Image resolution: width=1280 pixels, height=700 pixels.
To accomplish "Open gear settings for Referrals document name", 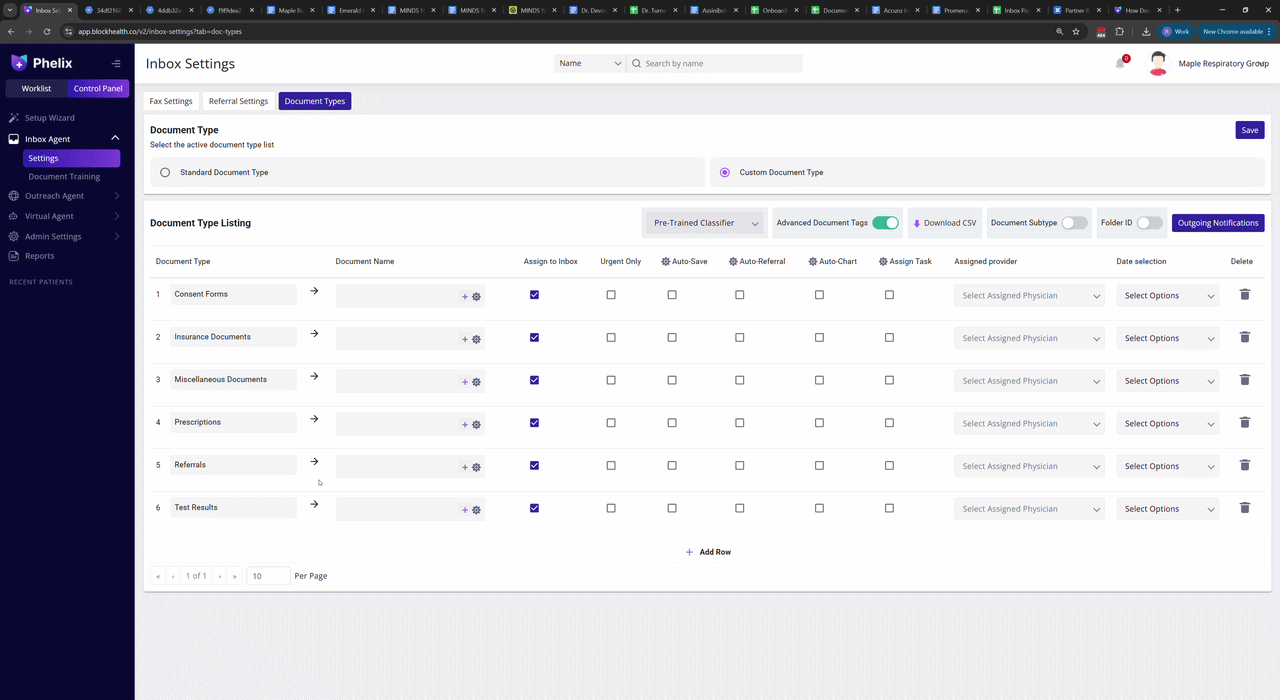I will pos(476,467).
